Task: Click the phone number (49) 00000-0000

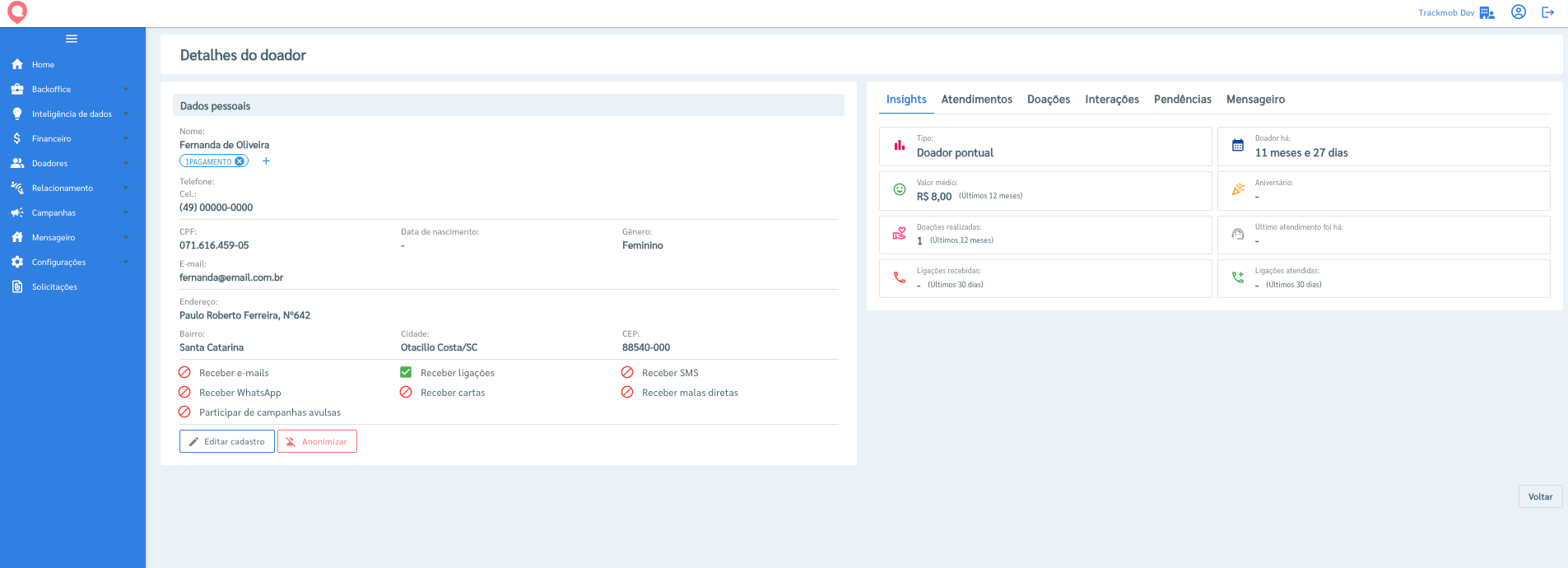Action: pyautogui.click(x=216, y=207)
